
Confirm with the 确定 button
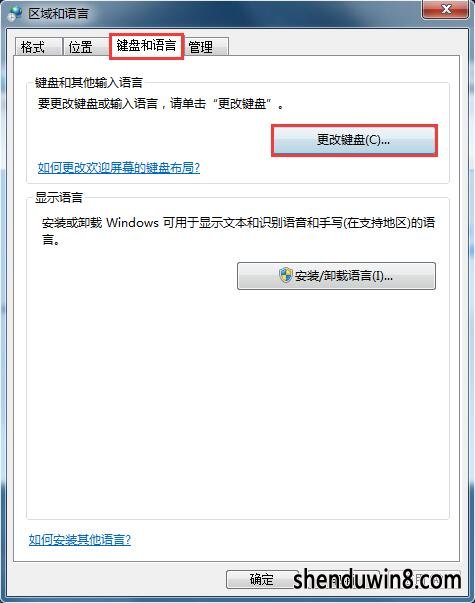[262, 579]
